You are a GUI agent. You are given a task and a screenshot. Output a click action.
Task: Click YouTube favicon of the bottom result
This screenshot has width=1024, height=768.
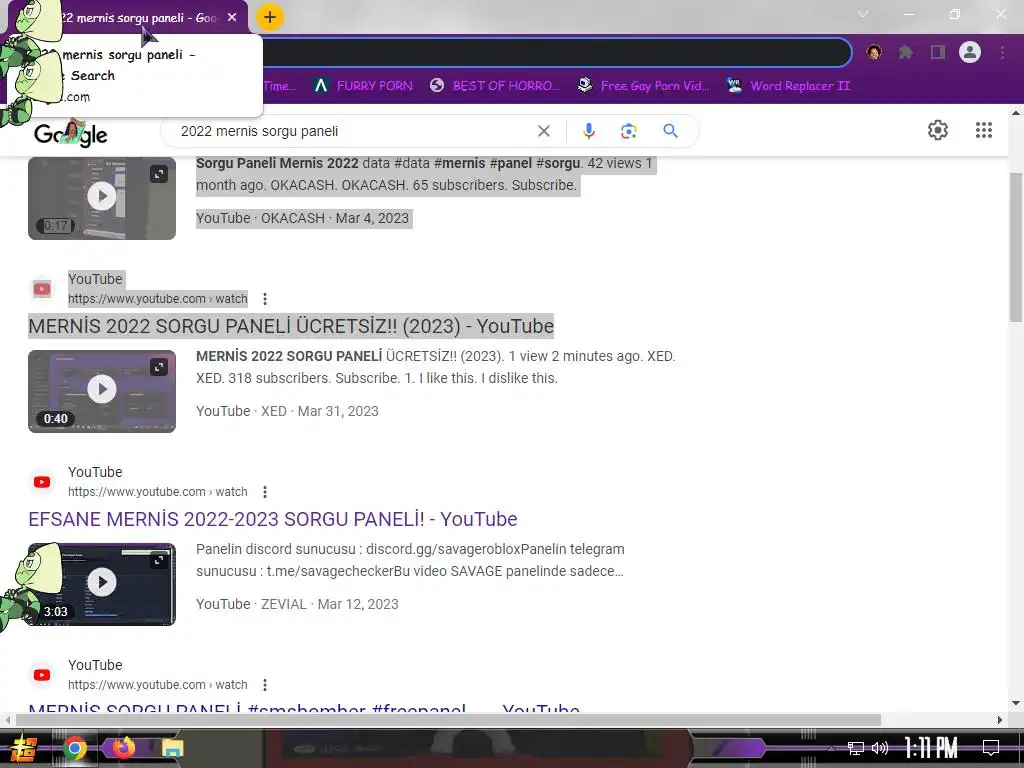tap(42, 675)
